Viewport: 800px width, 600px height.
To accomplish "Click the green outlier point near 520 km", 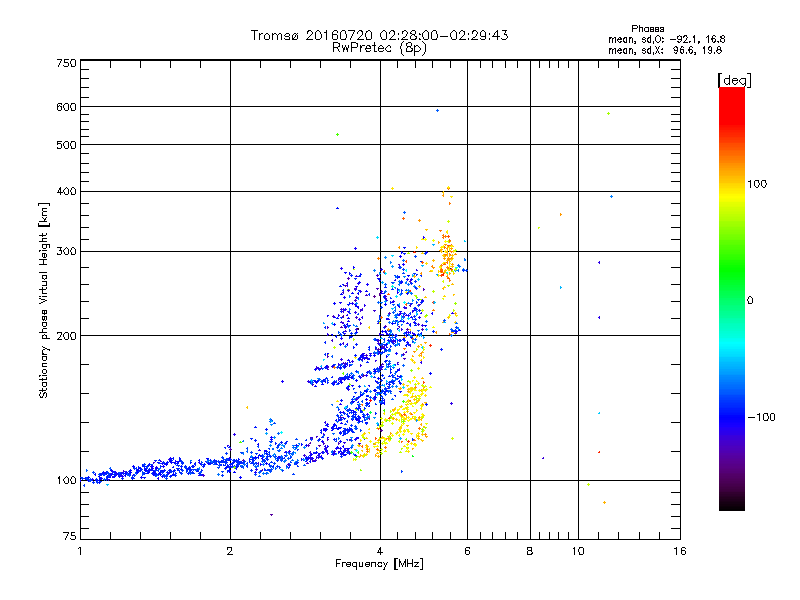I will pos(337,135).
